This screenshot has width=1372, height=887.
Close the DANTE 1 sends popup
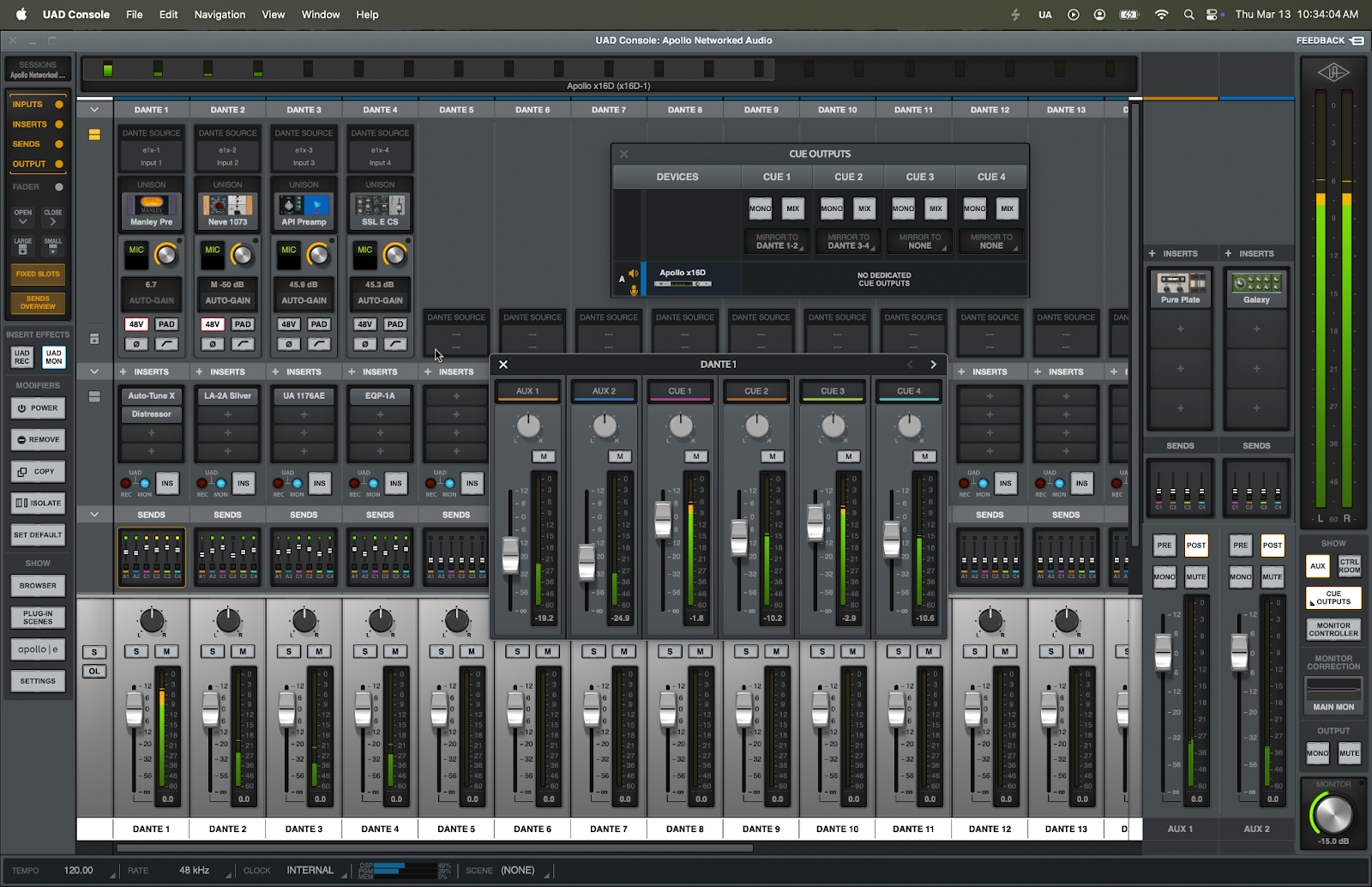(x=503, y=365)
